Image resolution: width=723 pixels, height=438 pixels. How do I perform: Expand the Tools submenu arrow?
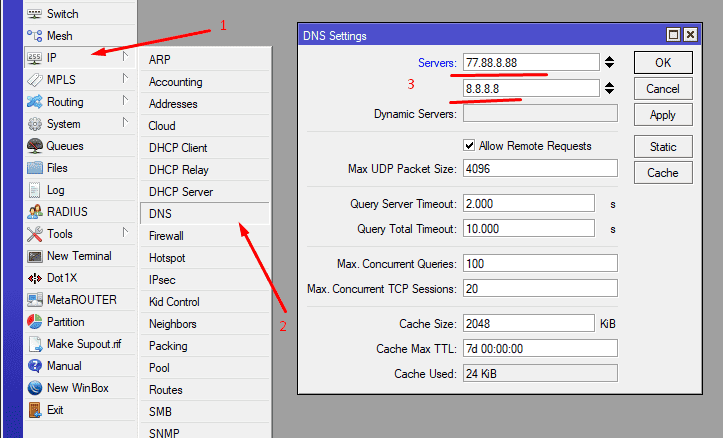(125, 233)
